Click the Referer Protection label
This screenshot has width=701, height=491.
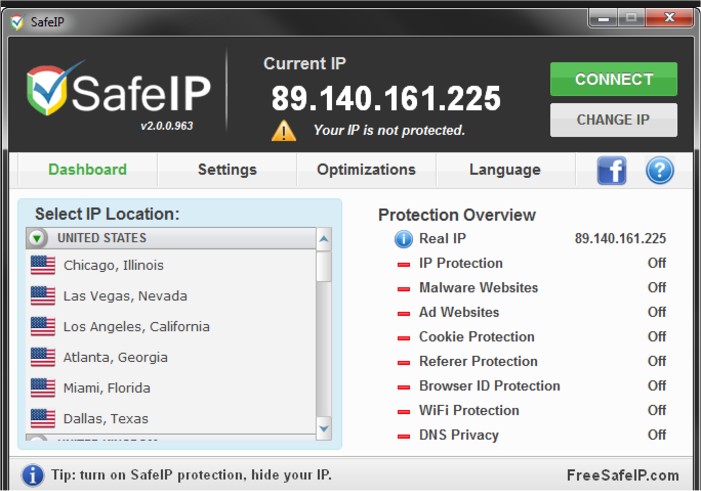478,361
